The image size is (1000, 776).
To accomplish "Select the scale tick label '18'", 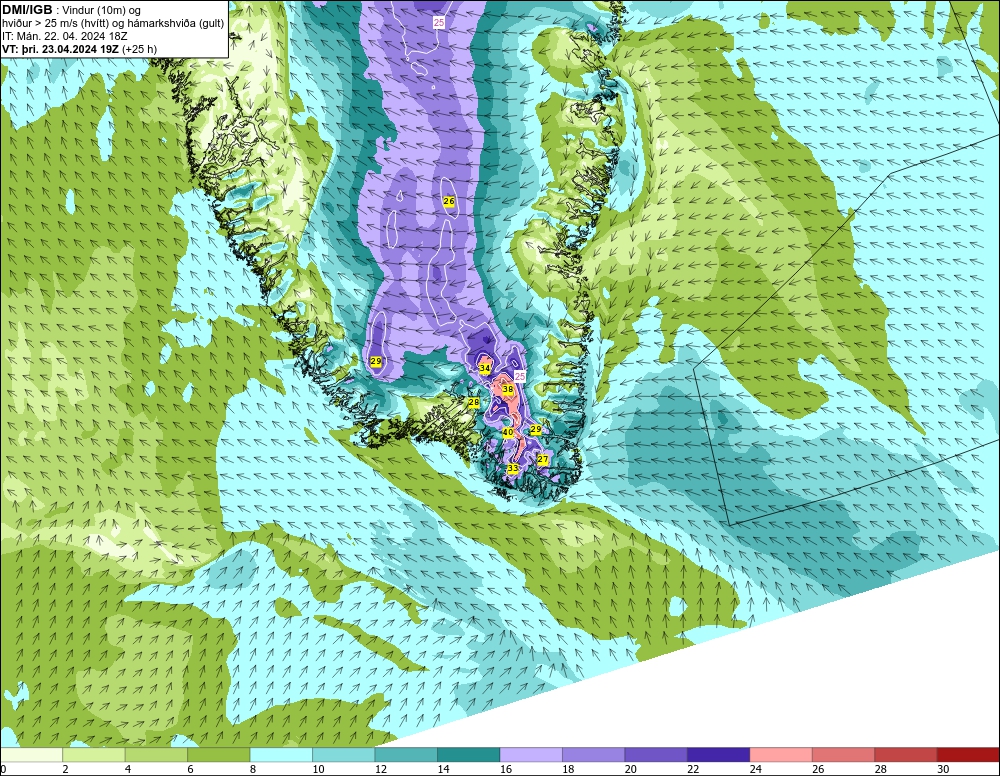I will point(568,770).
